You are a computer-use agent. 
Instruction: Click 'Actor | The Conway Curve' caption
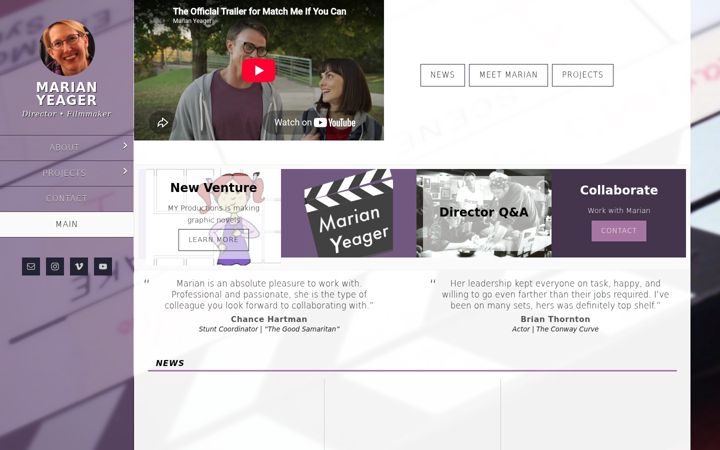coord(555,329)
